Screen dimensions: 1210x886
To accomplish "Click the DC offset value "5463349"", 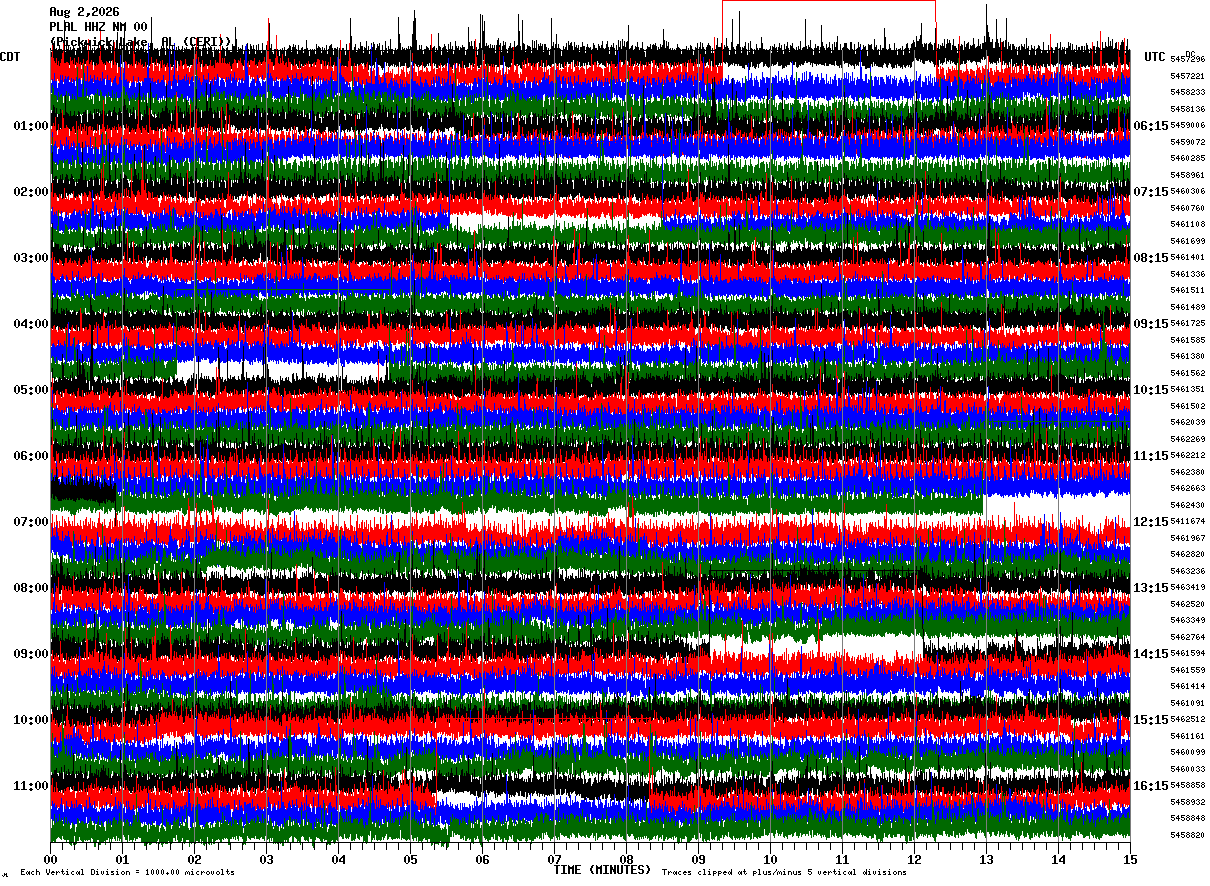I will pyautogui.click(x=1187, y=621).
